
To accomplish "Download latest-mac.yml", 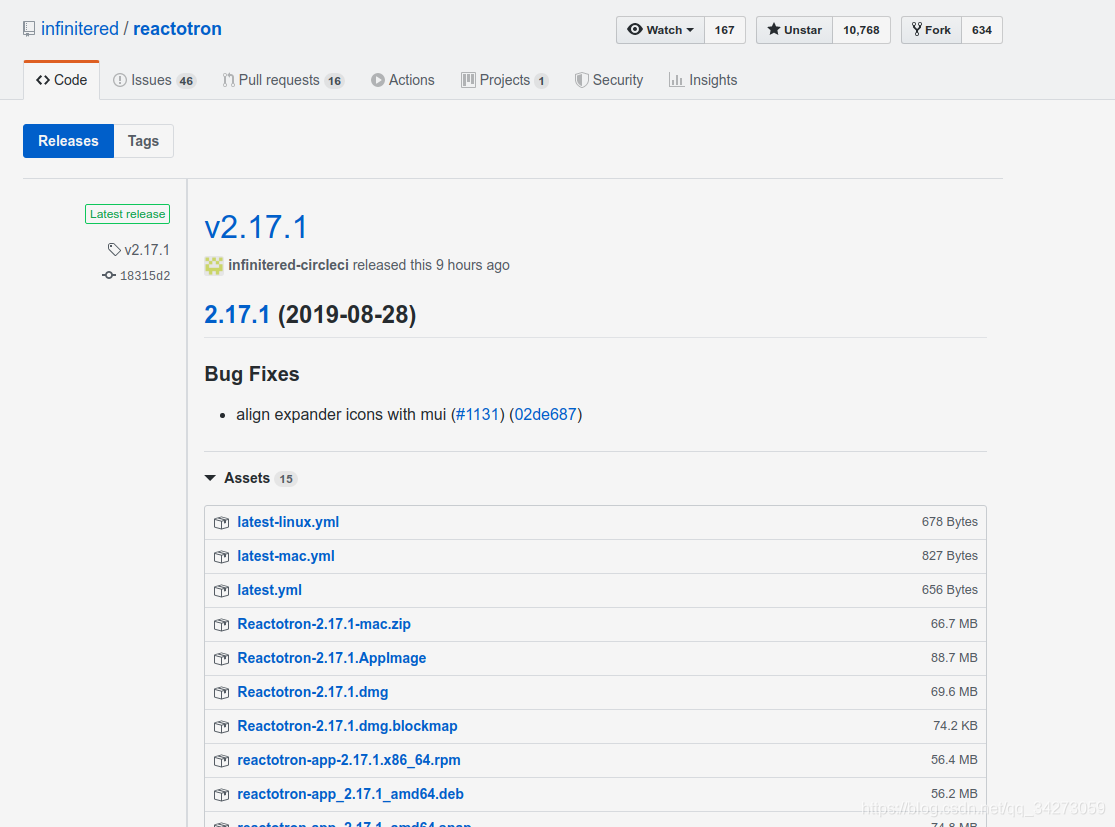I will pyautogui.click(x=286, y=556).
